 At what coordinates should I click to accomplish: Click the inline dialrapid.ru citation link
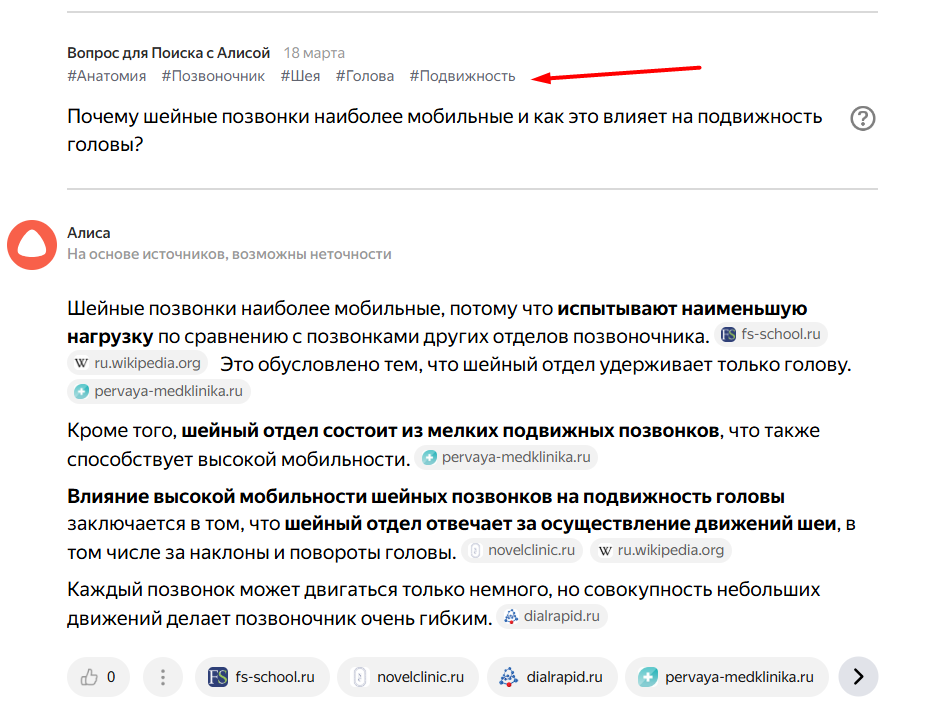click(553, 616)
